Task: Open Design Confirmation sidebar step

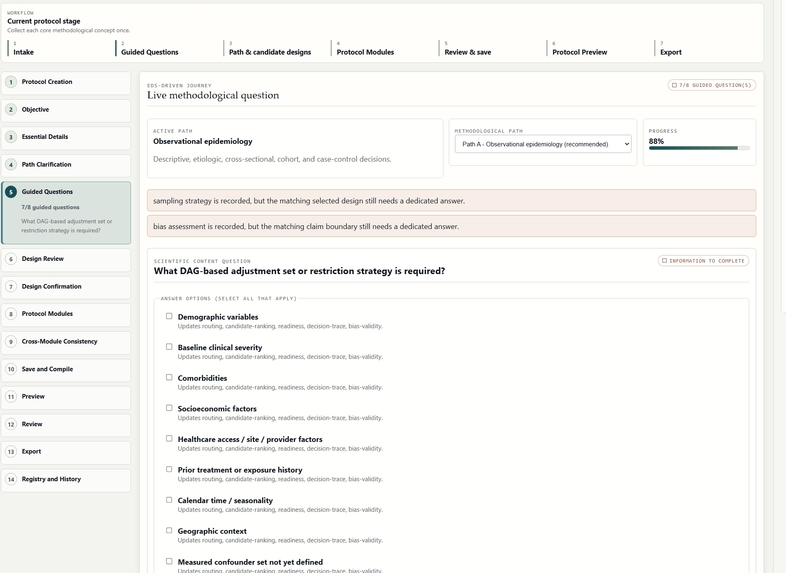Action: tap(66, 287)
